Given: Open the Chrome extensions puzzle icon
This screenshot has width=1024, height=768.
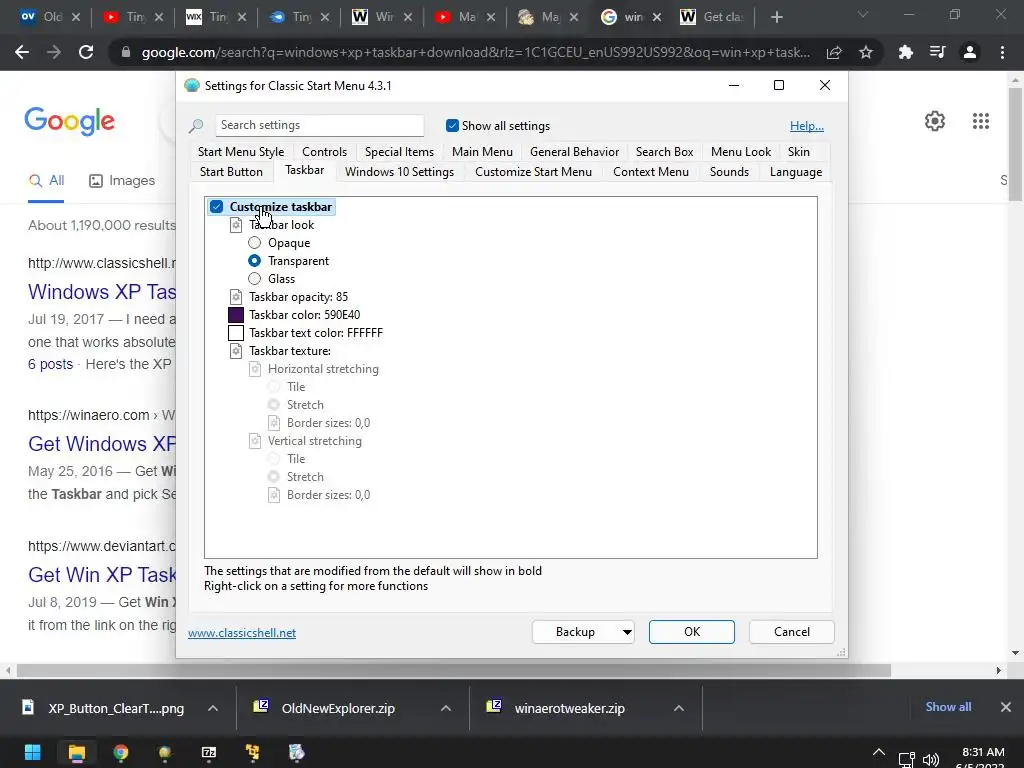Looking at the screenshot, I should click(905, 52).
